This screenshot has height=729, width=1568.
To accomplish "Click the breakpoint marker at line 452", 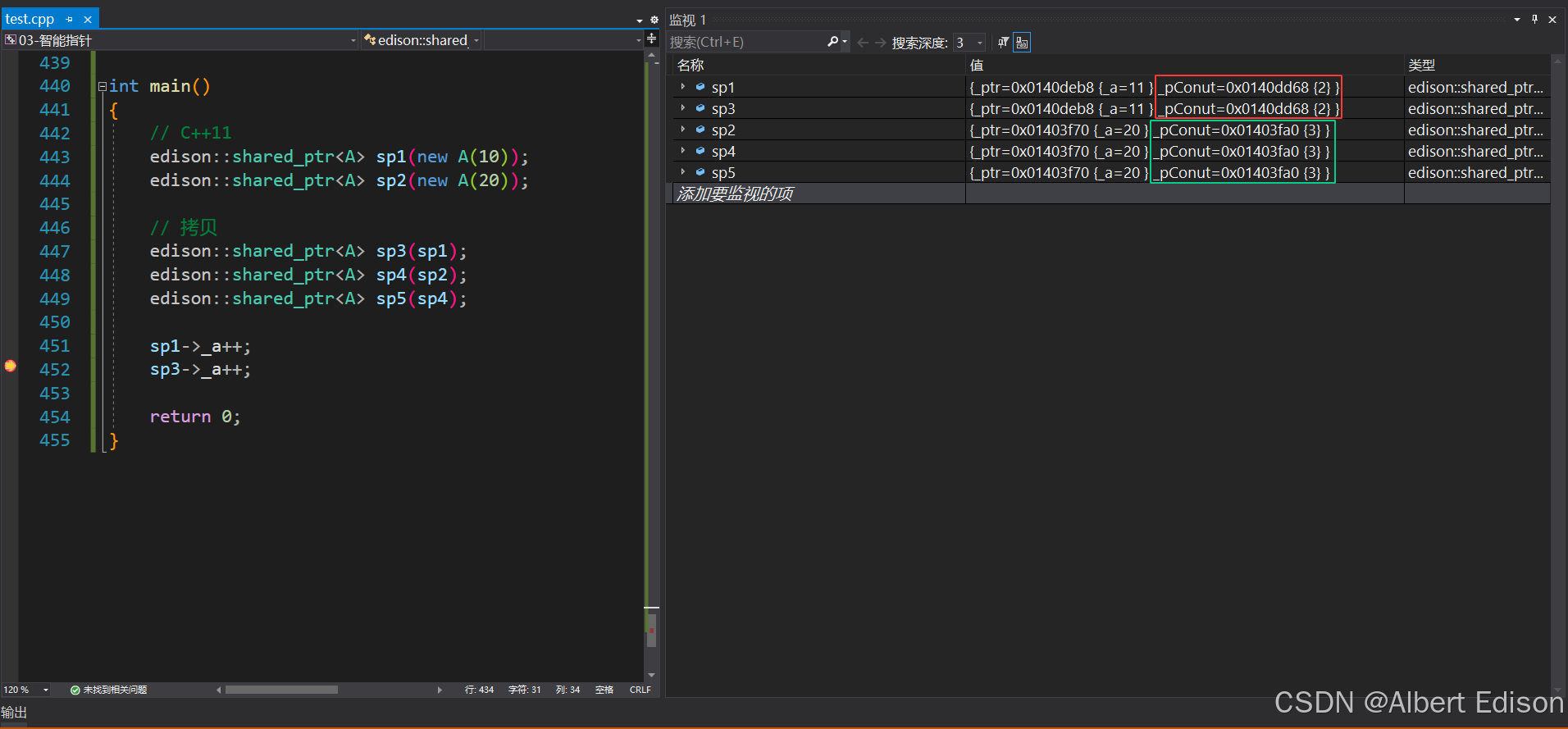I will tap(10, 366).
